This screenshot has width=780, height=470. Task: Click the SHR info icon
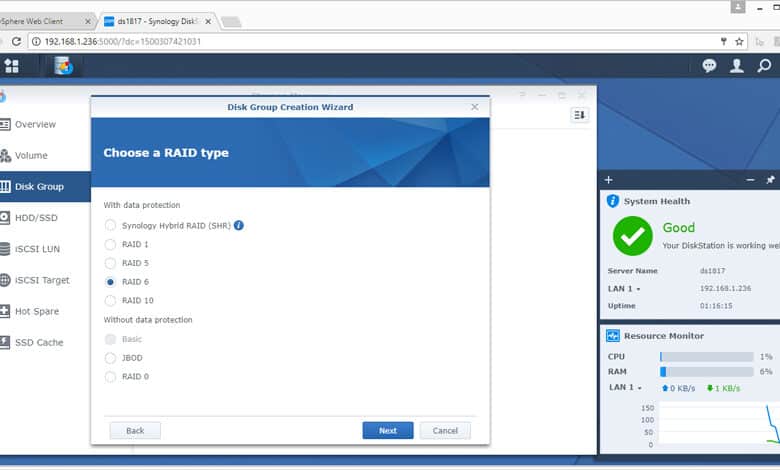click(239, 225)
